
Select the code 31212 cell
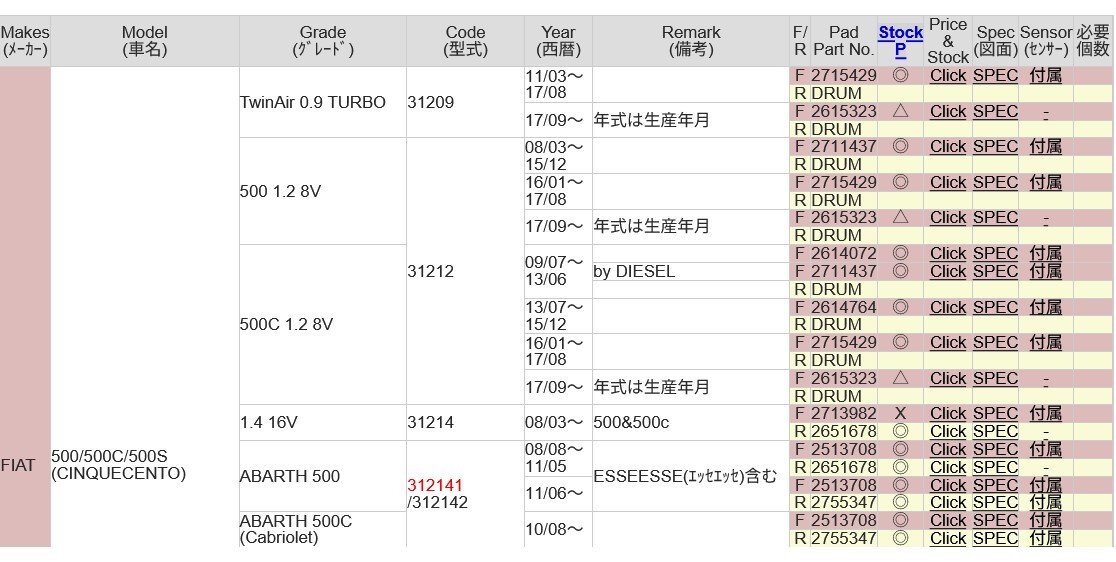(465, 271)
